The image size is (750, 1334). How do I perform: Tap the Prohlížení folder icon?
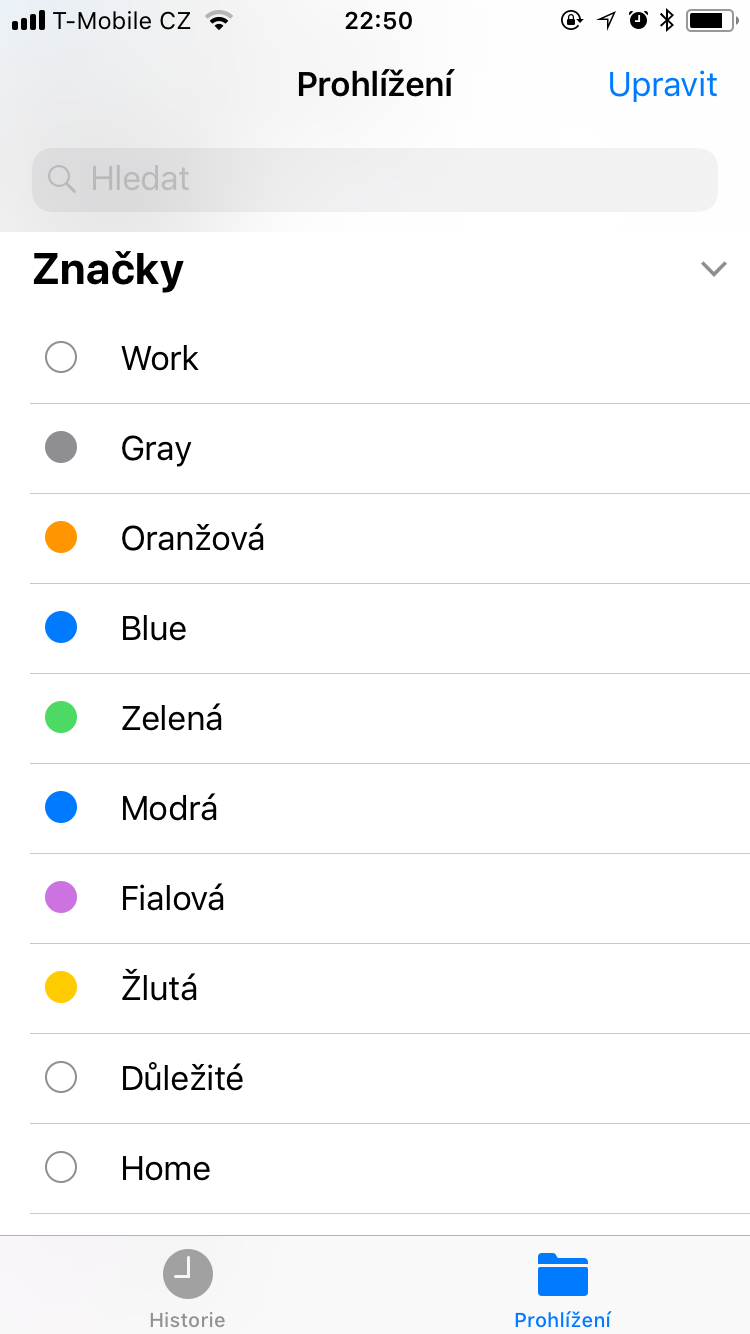coord(562,1274)
